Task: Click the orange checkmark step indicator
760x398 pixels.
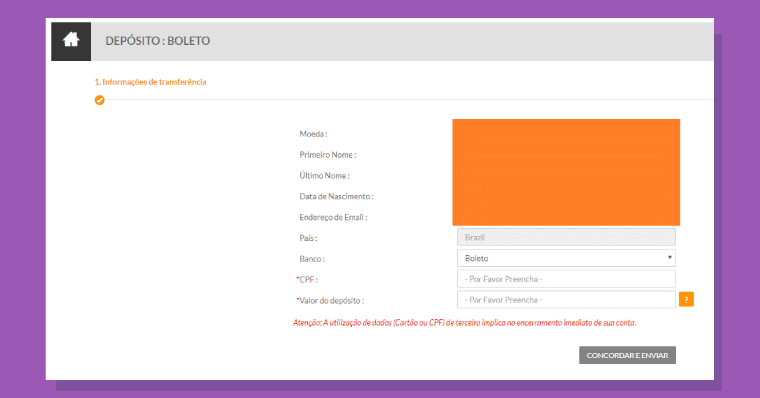Action: point(99,100)
